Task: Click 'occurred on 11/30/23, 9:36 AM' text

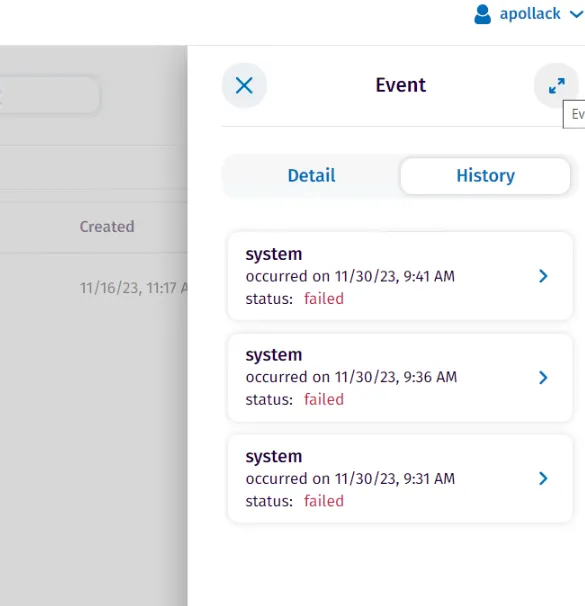Action: [351, 377]
